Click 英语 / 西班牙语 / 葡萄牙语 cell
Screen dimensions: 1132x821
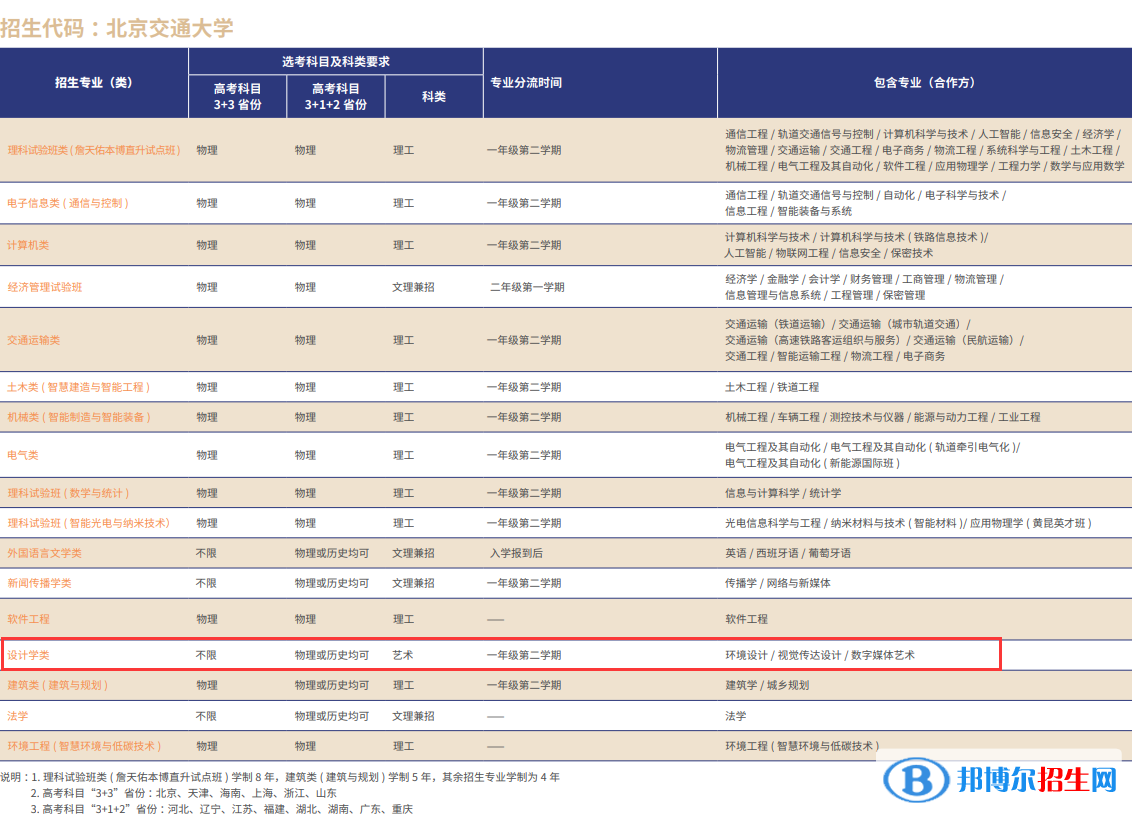788,553
